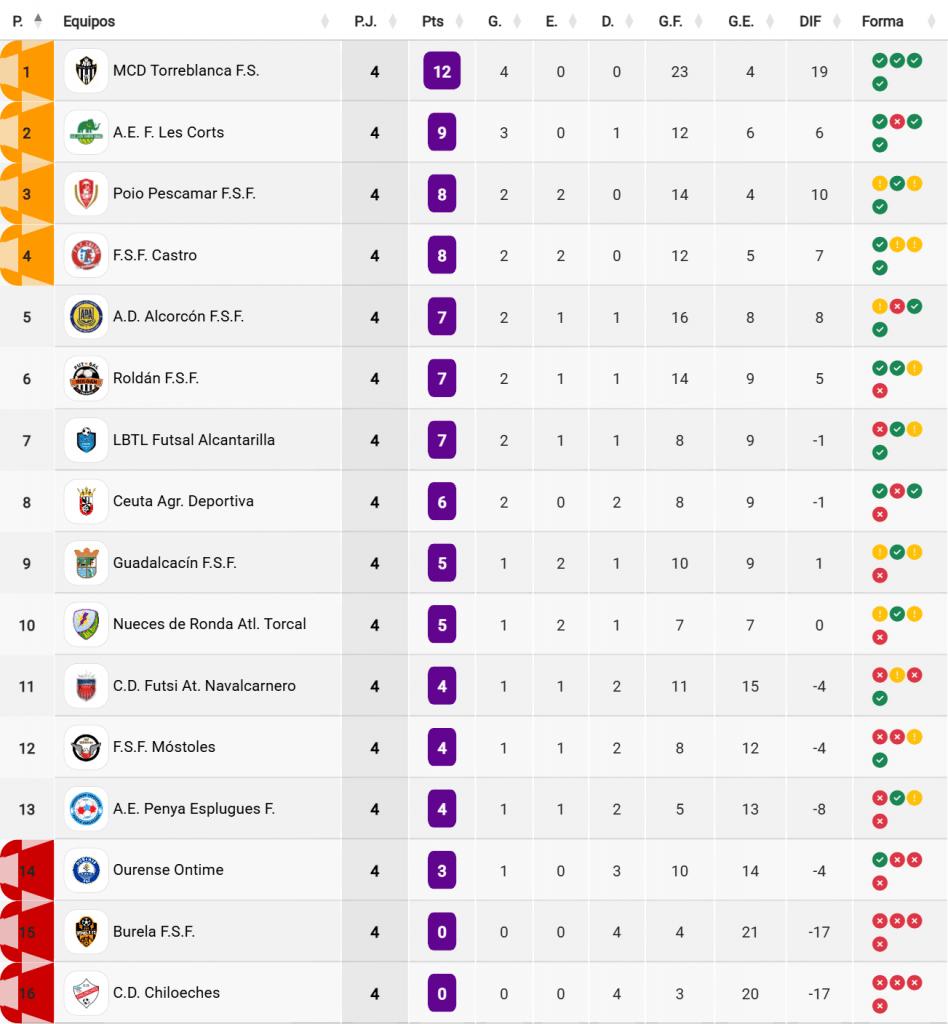This screenshot has height=1024, width=948.
Task: Sort standings by Equipos column arrows
Action: click(x=325, y=22)
